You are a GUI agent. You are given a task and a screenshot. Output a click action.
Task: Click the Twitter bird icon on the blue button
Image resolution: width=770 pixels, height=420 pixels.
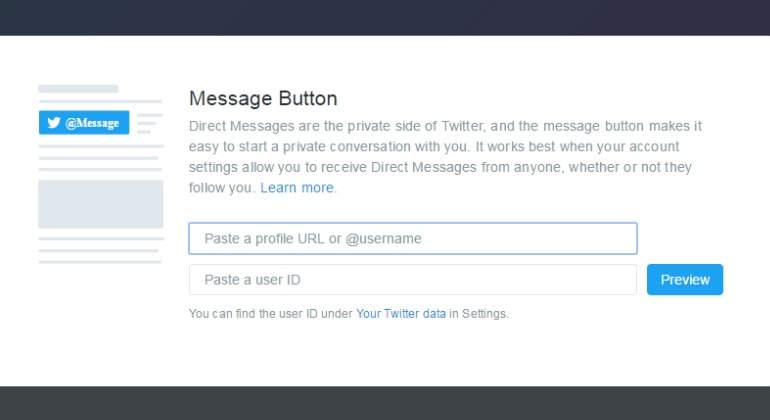[x=54, y=122]
